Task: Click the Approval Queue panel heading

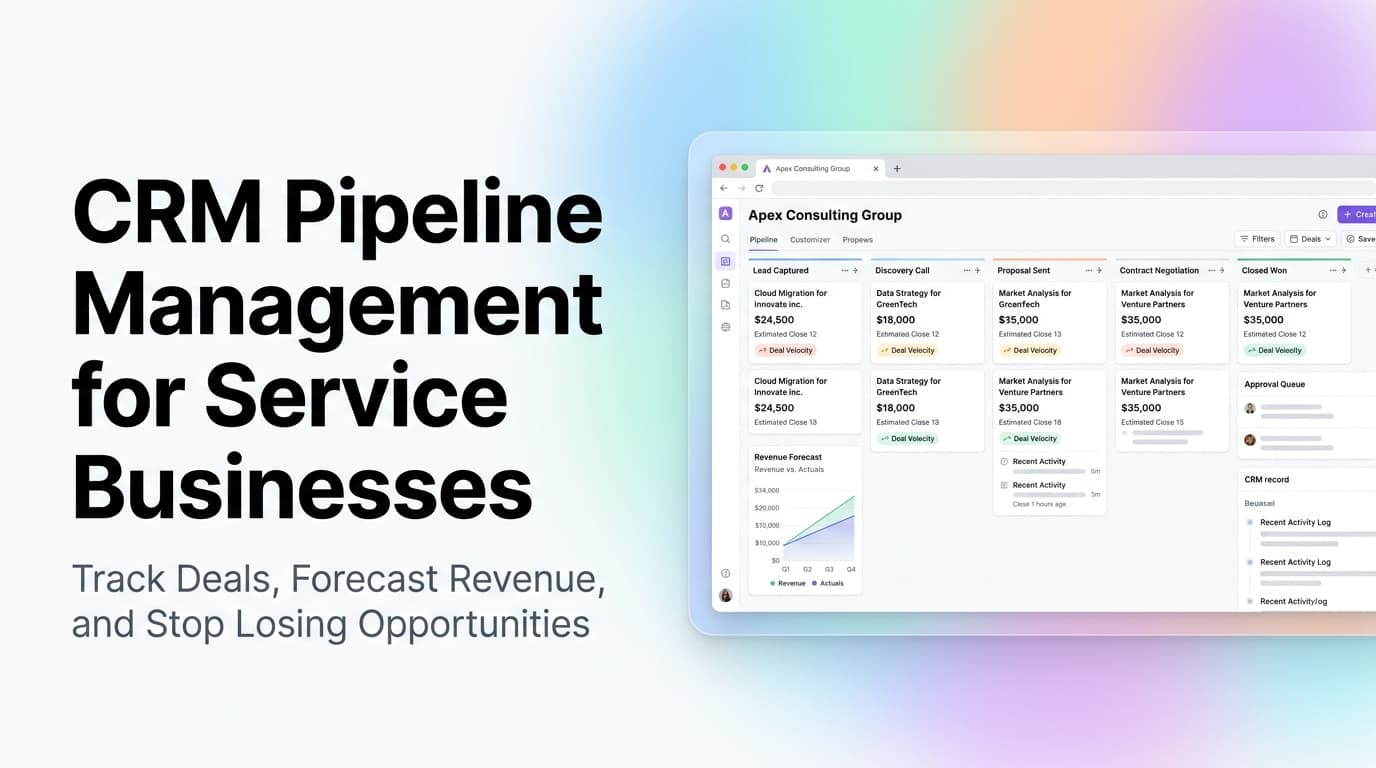Action: tap(1275, 384)
